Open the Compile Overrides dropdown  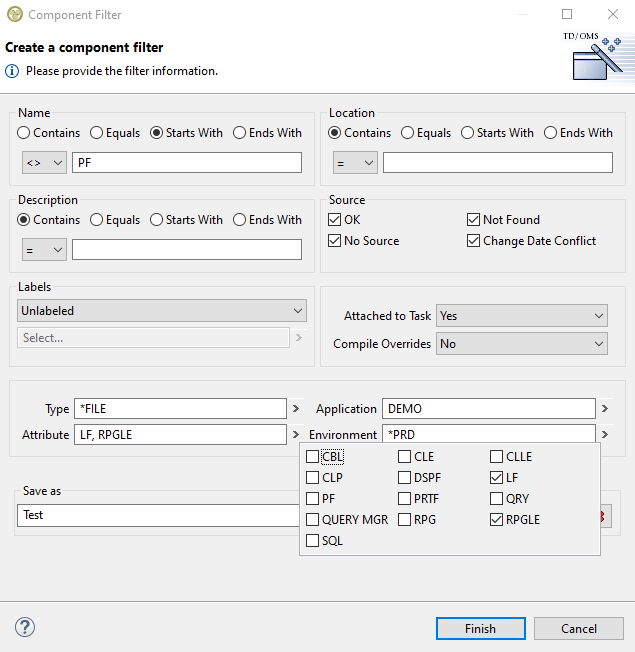521,344
